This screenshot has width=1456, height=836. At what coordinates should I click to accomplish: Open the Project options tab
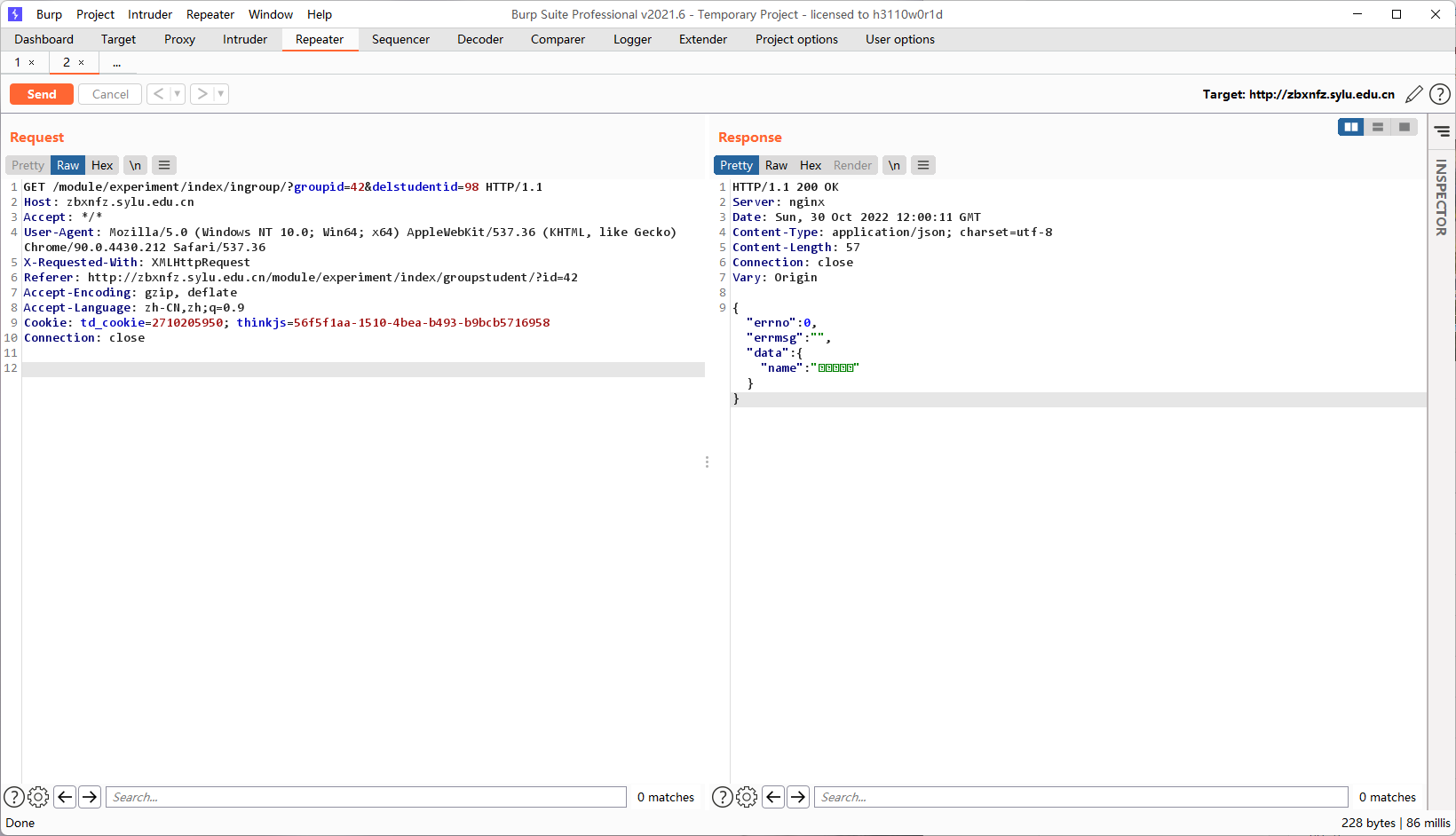pyautogui.click(x=796, y=39)
